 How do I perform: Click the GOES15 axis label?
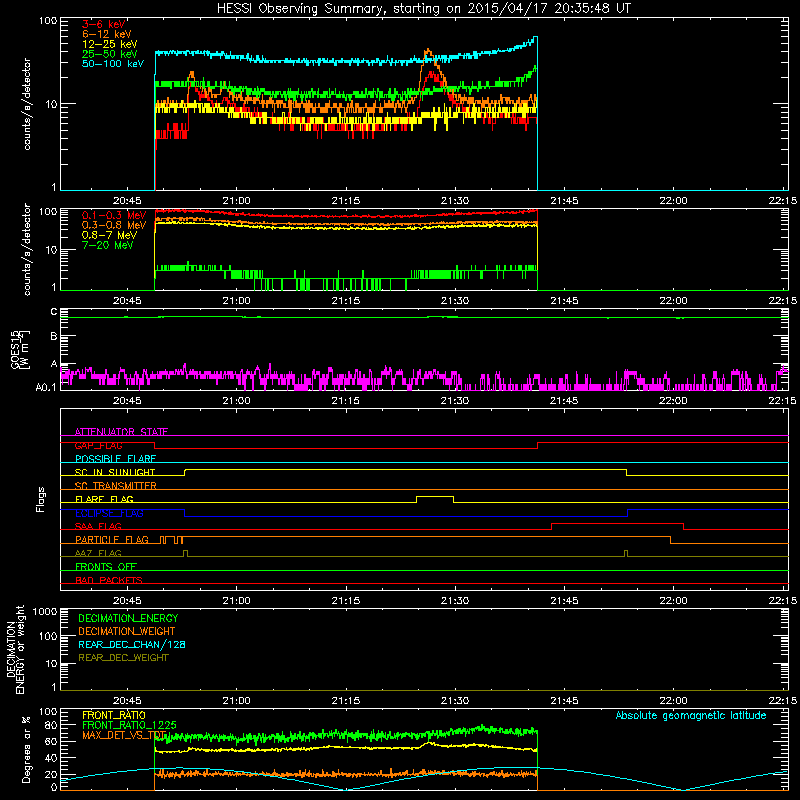click(x=20, y=350)
